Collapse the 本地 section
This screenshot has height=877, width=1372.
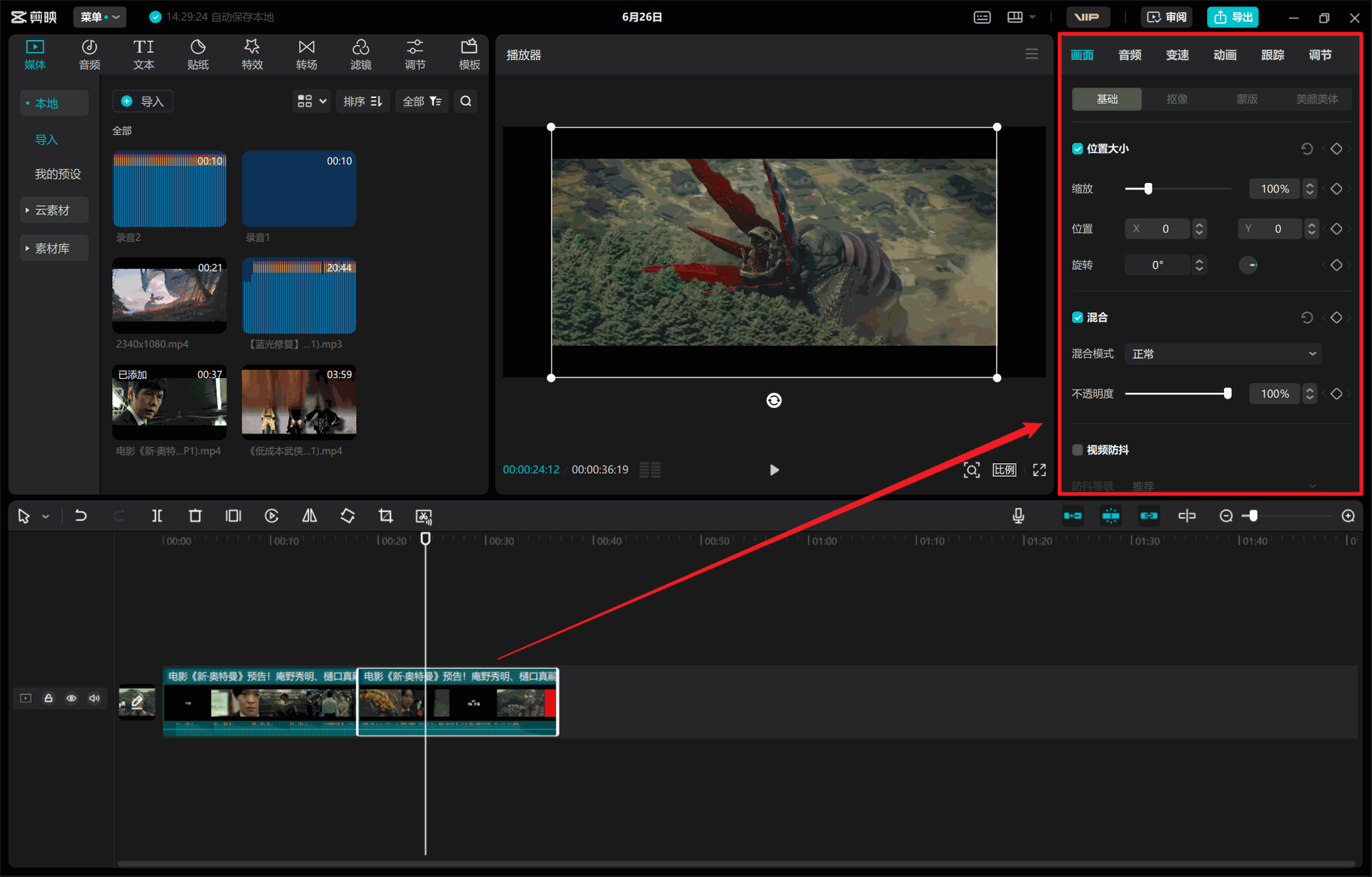click(x=54, y=103)
